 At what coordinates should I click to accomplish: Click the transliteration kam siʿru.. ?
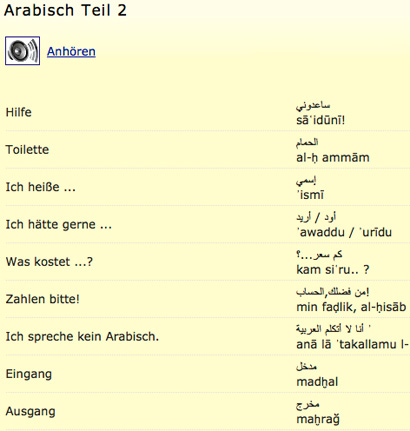tap(333, 269)
